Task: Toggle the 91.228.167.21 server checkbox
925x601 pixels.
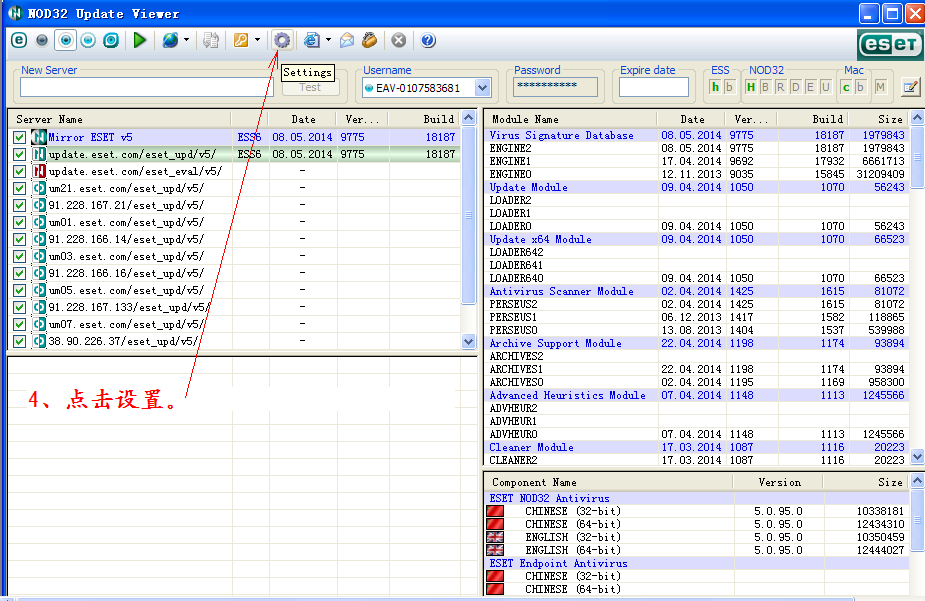Action: [19, 206]
